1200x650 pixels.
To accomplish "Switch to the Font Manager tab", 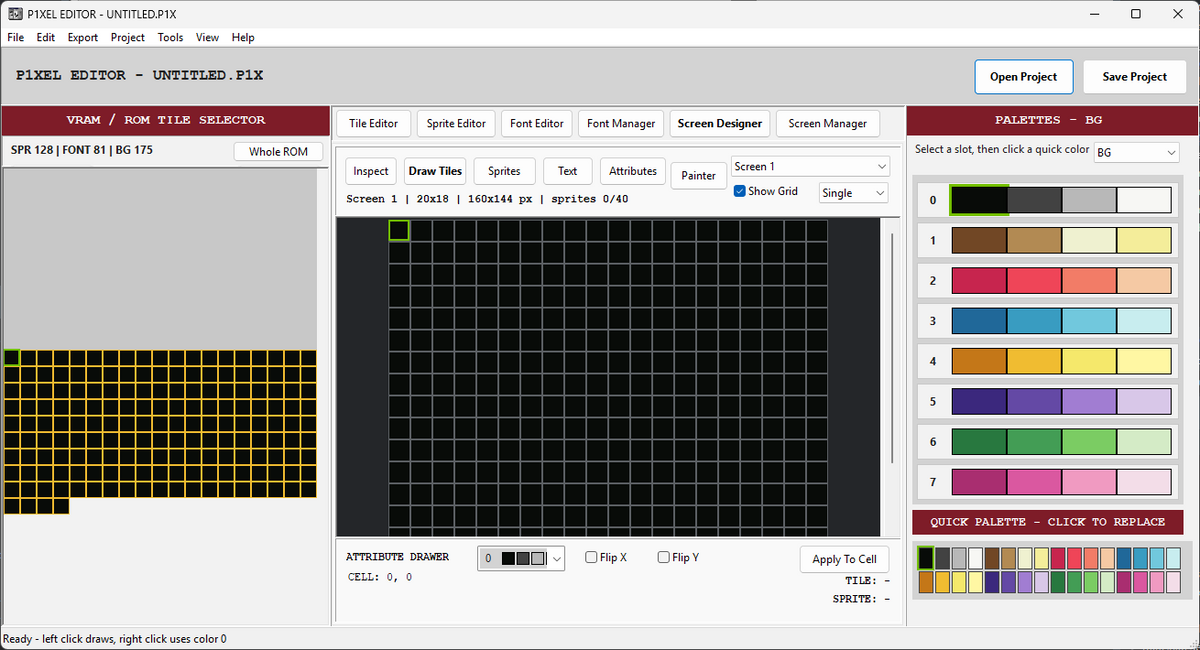I will [x=621, y=123].
